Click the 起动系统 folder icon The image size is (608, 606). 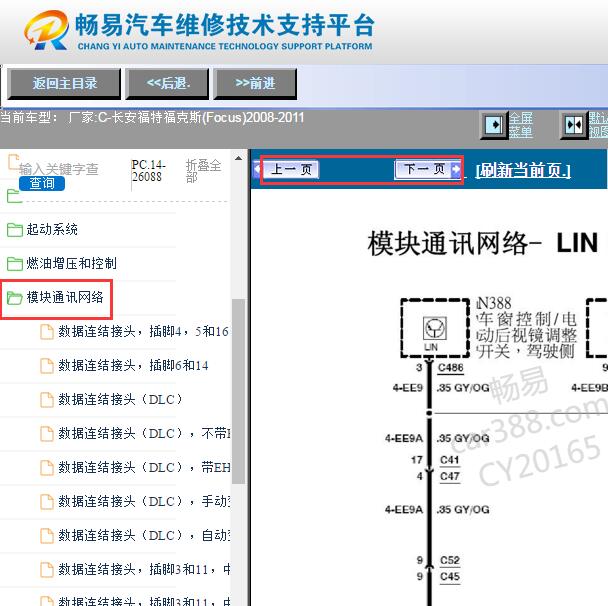tap(15, 230)
